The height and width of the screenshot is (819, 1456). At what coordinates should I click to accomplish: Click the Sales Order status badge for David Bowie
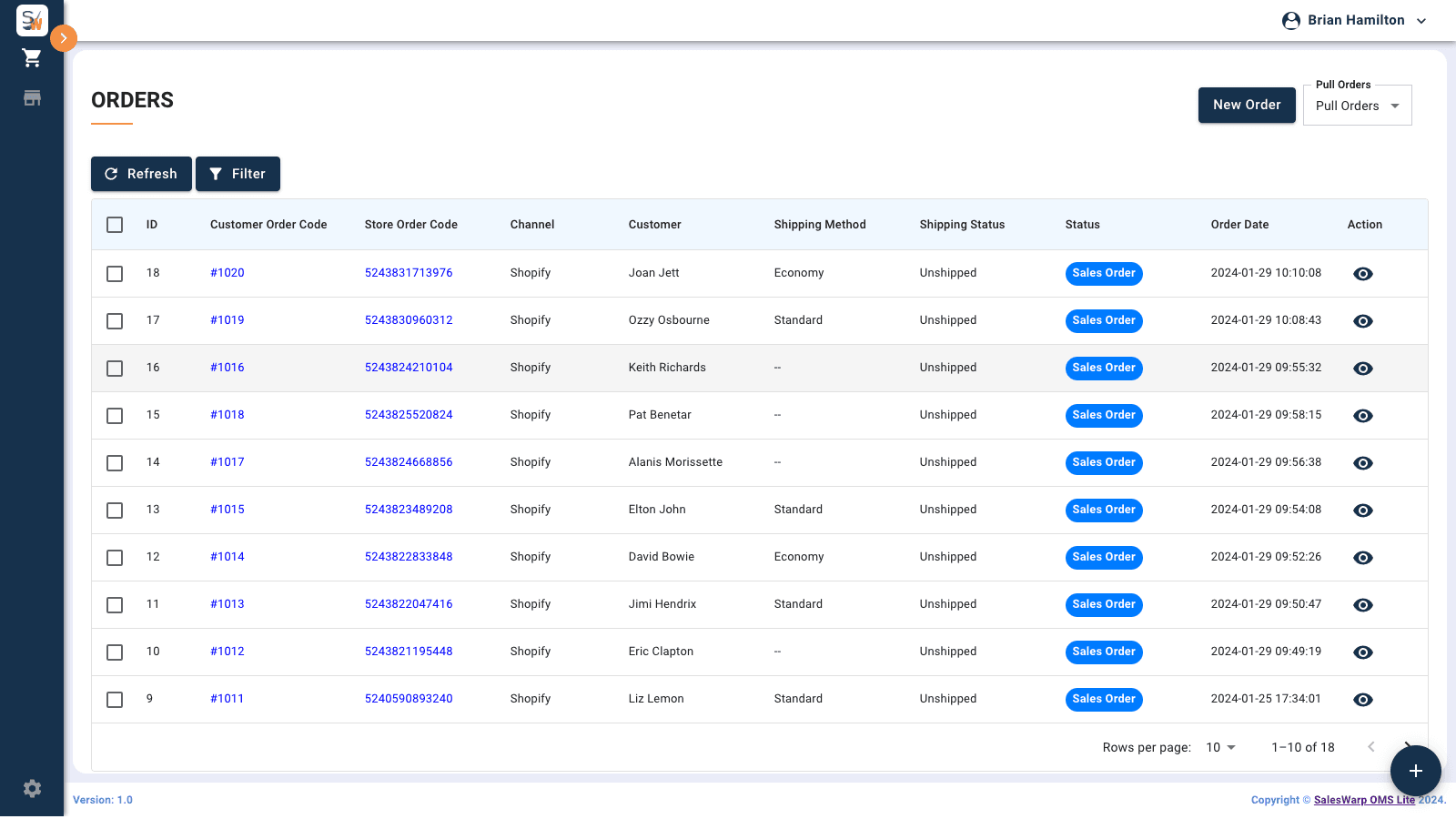click(1103, 557)
